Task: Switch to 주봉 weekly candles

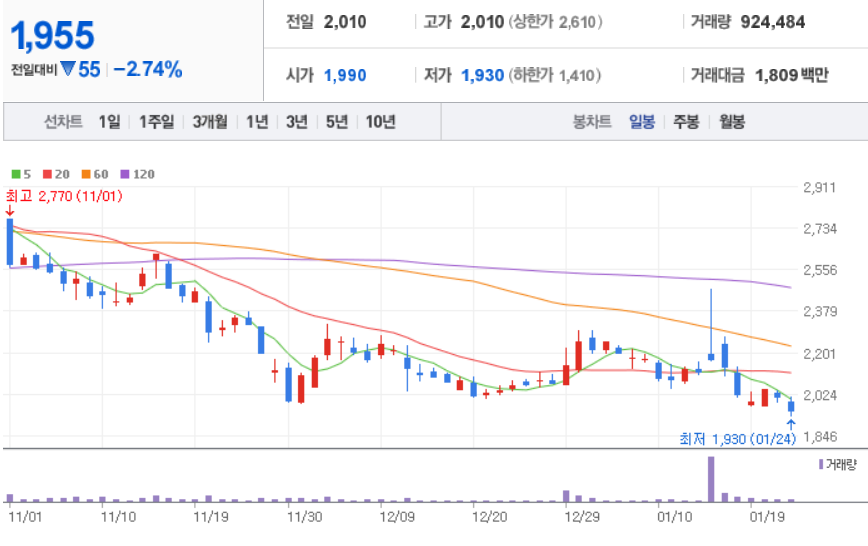Action: (686, 121)
